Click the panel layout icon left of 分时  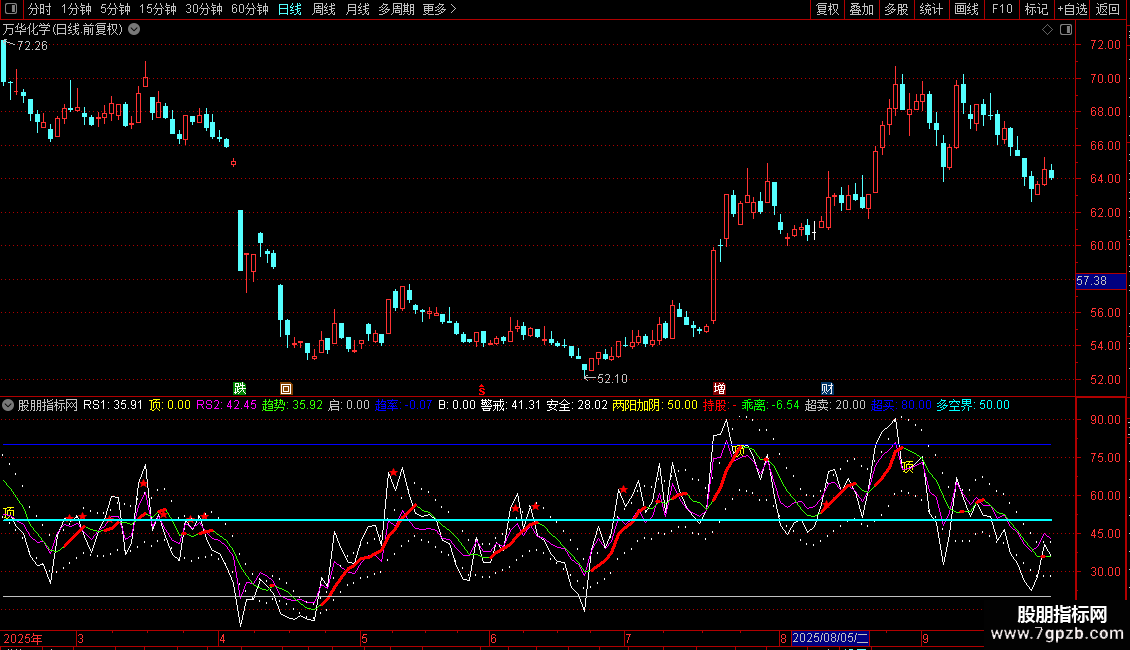(x=11, y=9)
